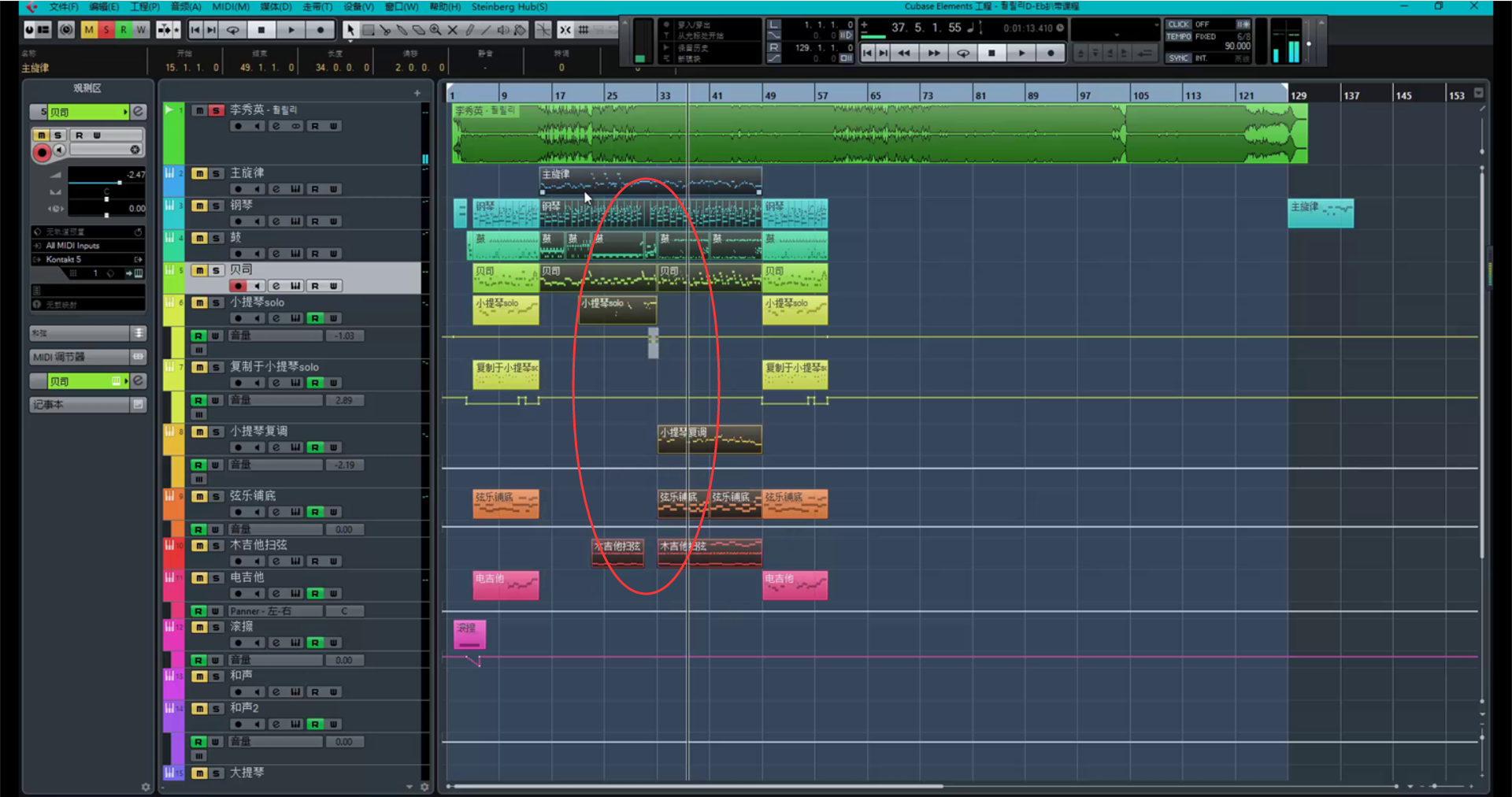
Task: Disable record enable on the 贝司 track
Action: tap(238, 286)
